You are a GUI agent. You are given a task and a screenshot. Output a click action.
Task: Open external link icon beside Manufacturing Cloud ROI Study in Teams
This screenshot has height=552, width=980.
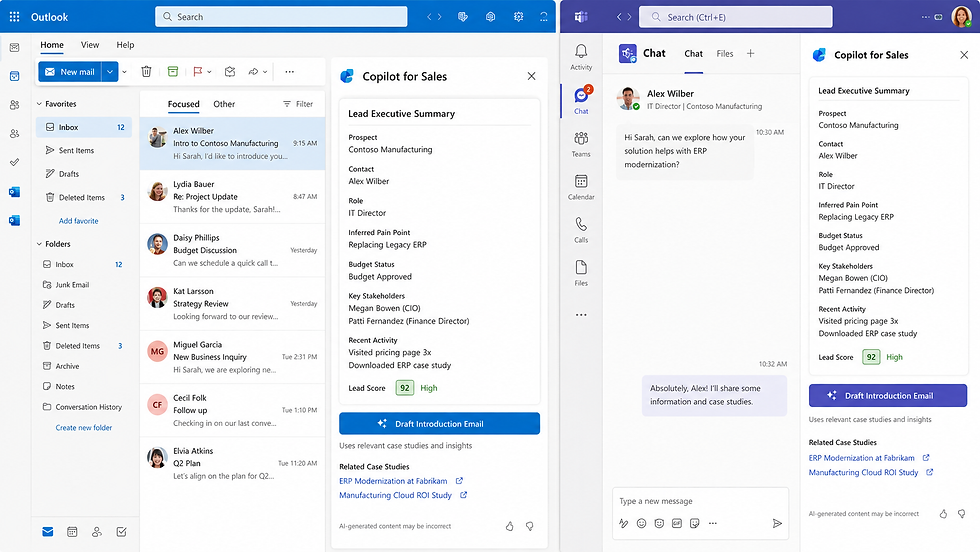[x=929, y=473]
